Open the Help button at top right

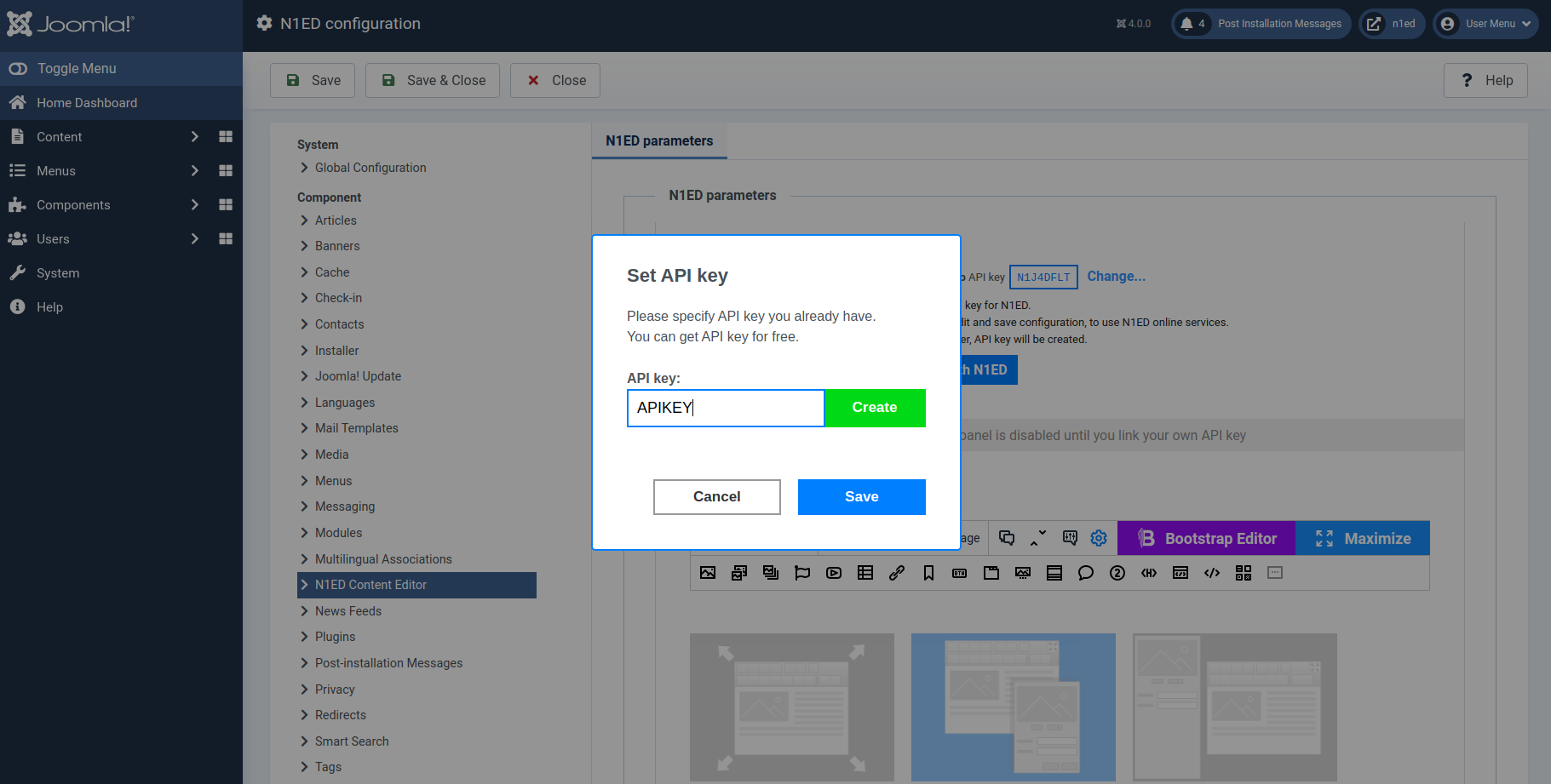pyautogui.click(x=1485, y=80)
